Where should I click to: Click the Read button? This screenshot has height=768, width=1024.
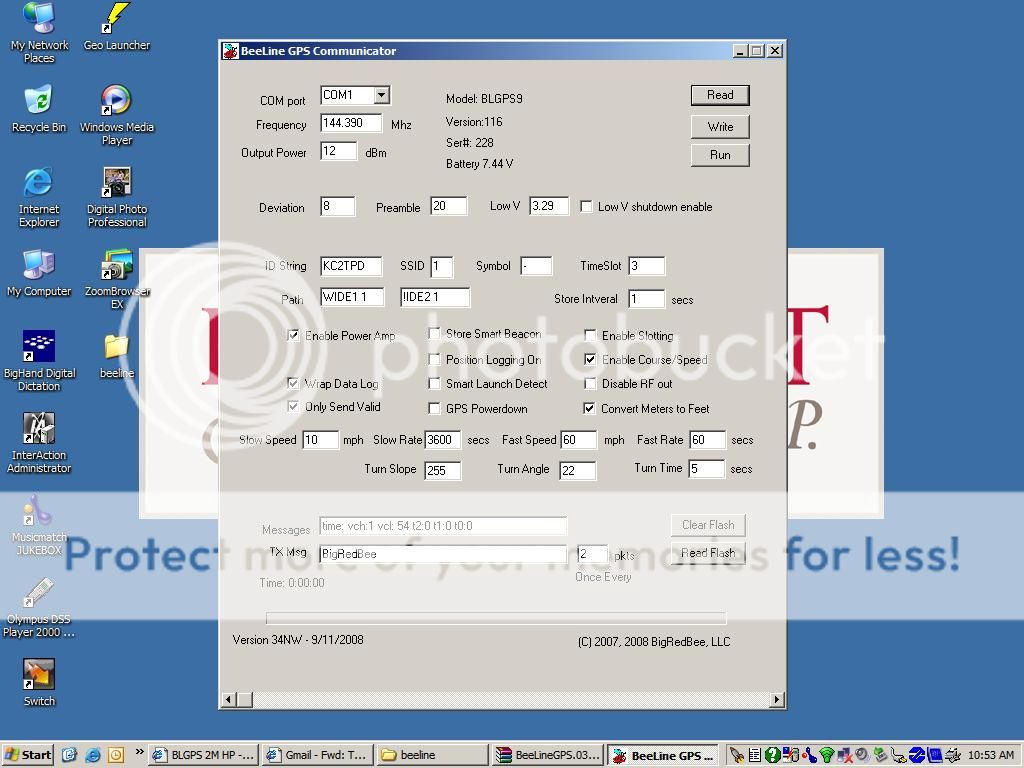coord(720,95)
